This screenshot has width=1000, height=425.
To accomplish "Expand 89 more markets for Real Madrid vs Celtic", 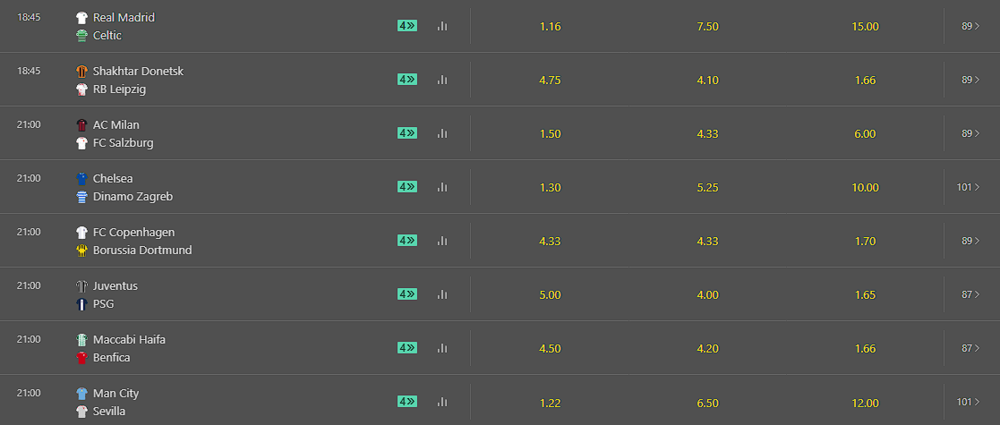I will 970,26.
